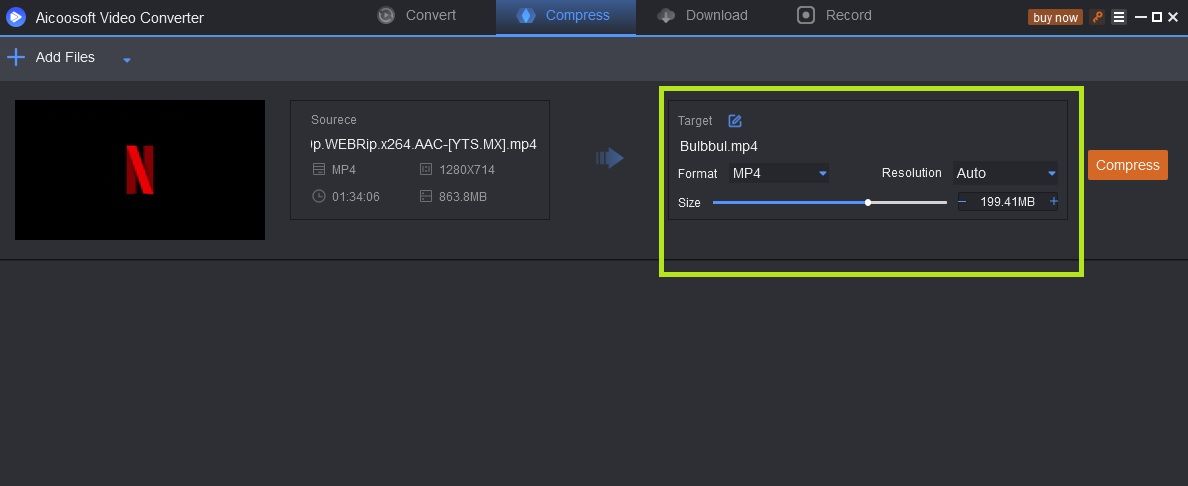1188x486 pixels.
Task: Click the Size slider handle
Action: (x=868, y=202)
